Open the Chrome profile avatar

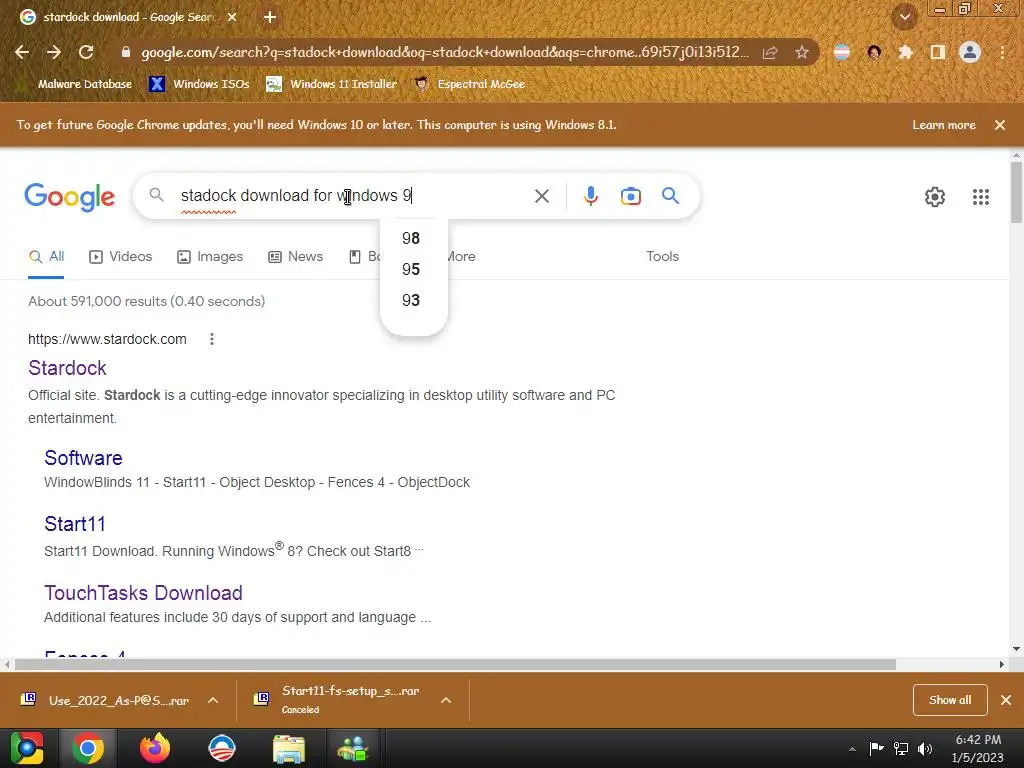pyautogui.click(x=970, y=52)
